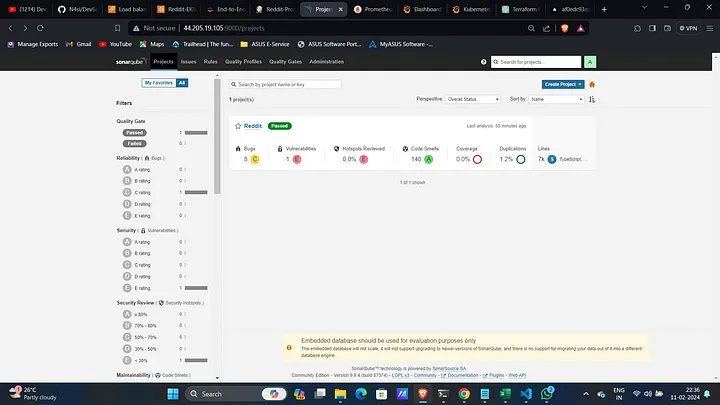Click the Bugs C rating badge
This screenshot has height=405, width=720.
click(x=255, y=159)
